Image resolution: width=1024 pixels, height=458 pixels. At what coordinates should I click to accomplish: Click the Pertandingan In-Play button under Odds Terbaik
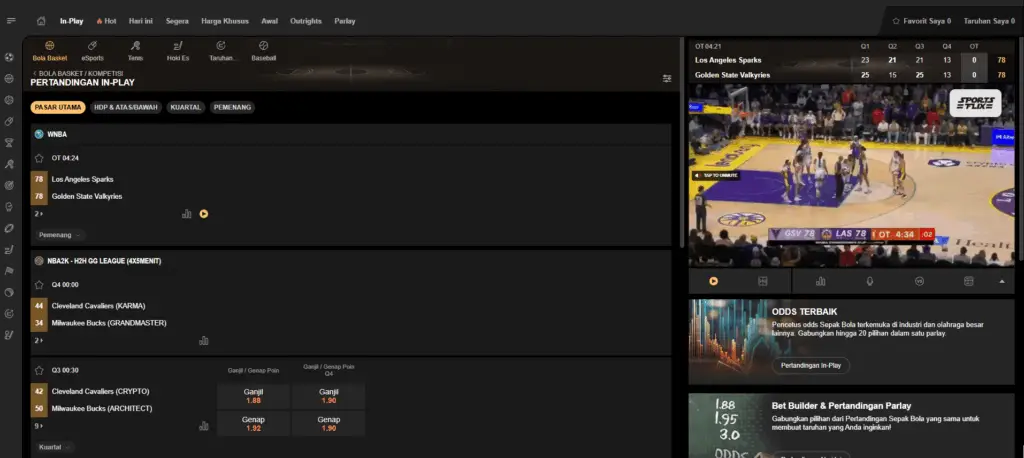(810, 366)
